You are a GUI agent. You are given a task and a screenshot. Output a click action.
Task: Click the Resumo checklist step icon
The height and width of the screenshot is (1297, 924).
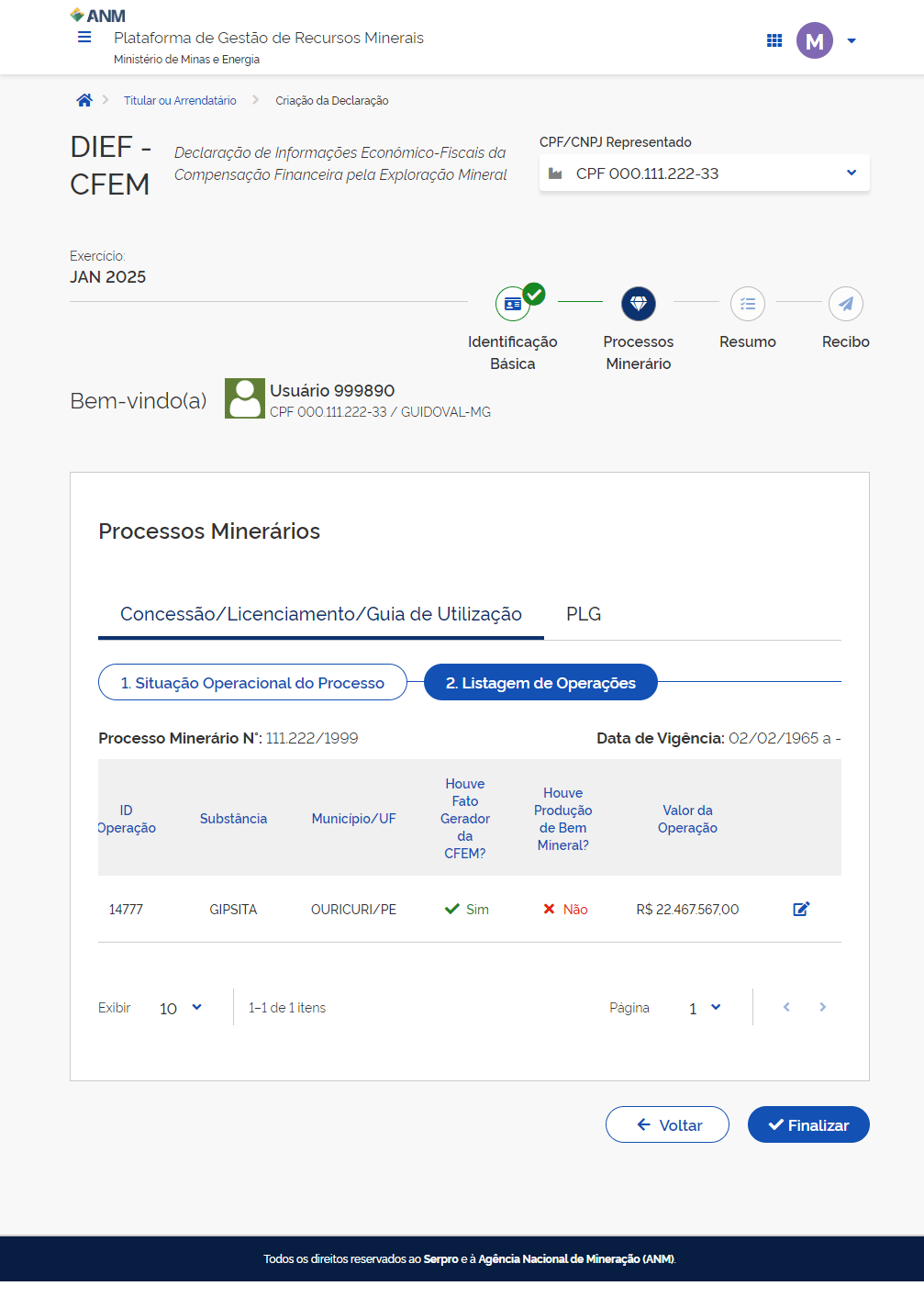[x=748, y=304]
